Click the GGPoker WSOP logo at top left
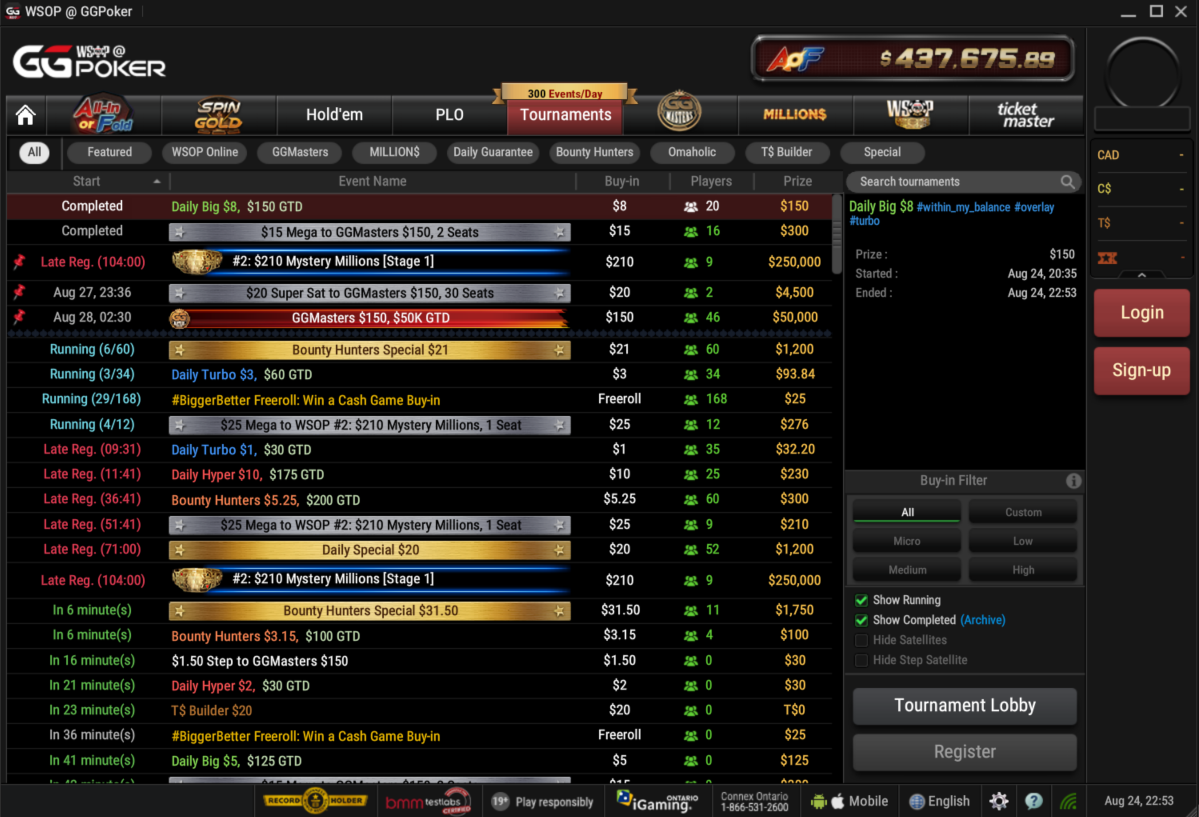The width and height of the screenshot is (1199, 817). (89, 62)
